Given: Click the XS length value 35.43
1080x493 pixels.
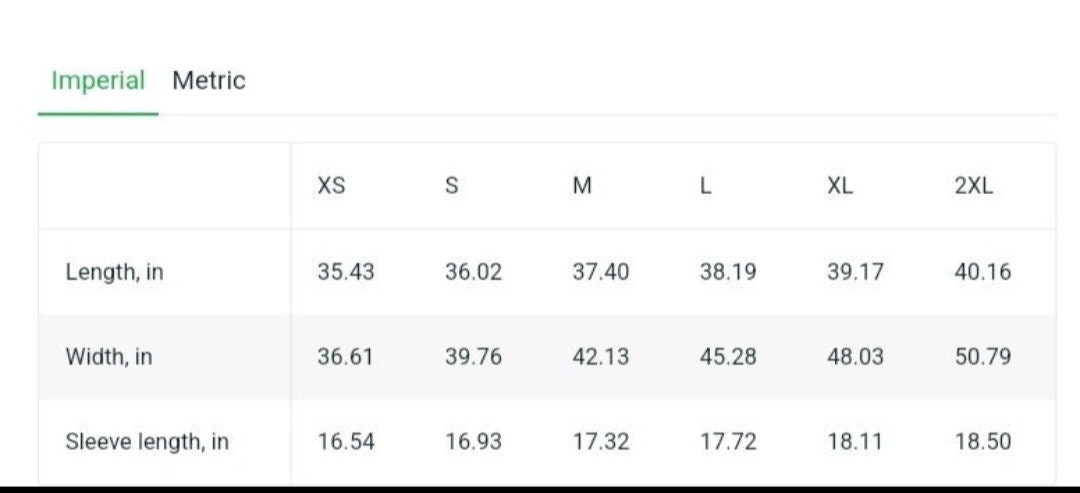Looking at the screenshot, I should coord(346,272).
